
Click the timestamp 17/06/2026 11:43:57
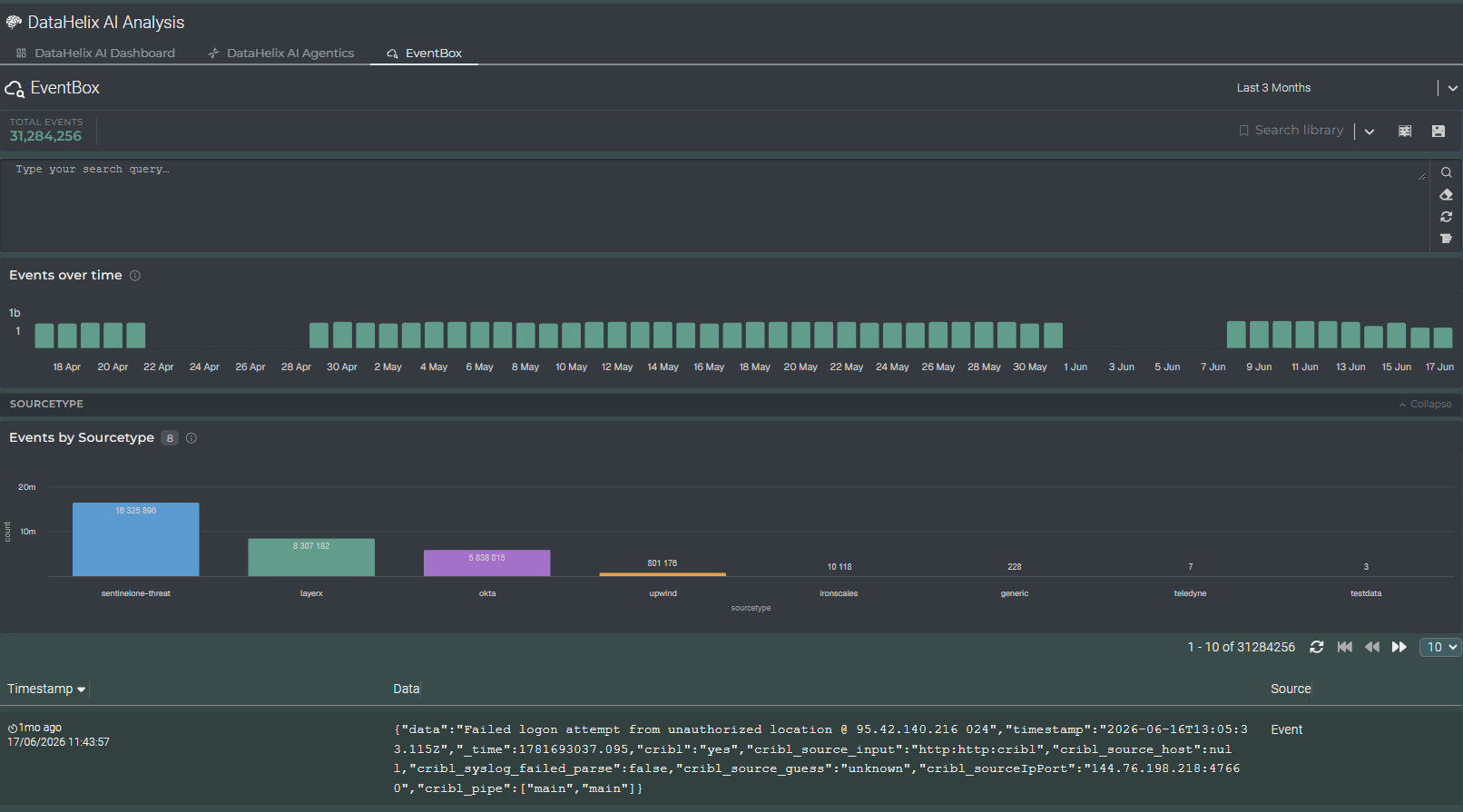59,742
